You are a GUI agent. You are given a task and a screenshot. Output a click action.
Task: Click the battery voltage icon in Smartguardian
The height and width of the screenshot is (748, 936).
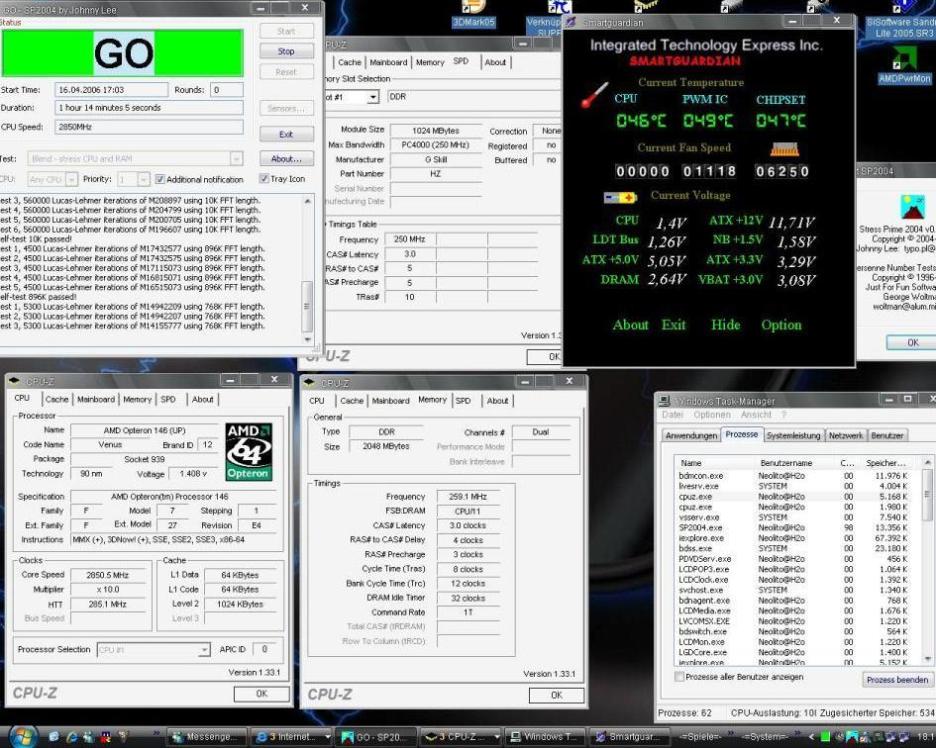coord(620,196)
